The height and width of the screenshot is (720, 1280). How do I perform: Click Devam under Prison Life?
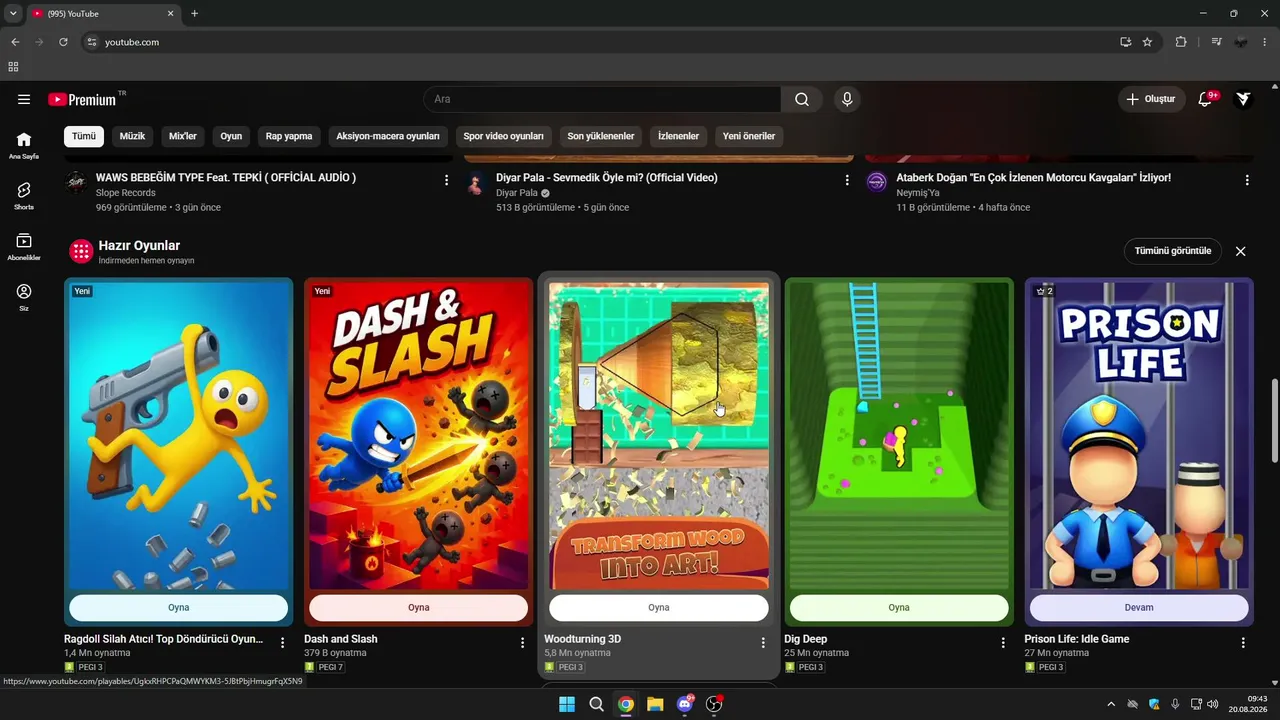(x=1139, y=608)
